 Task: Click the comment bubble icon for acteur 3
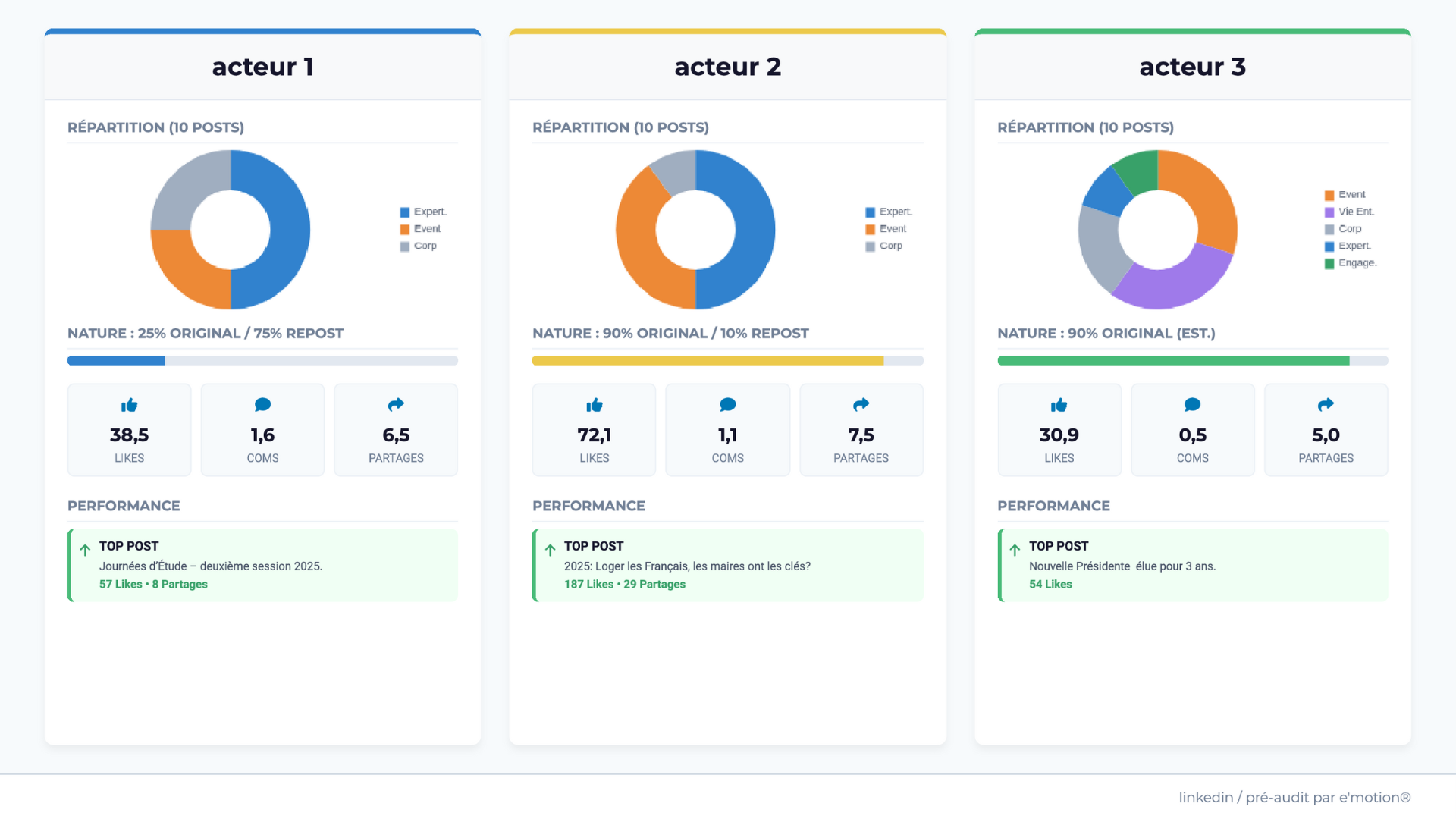click(x=1192, y=405)
